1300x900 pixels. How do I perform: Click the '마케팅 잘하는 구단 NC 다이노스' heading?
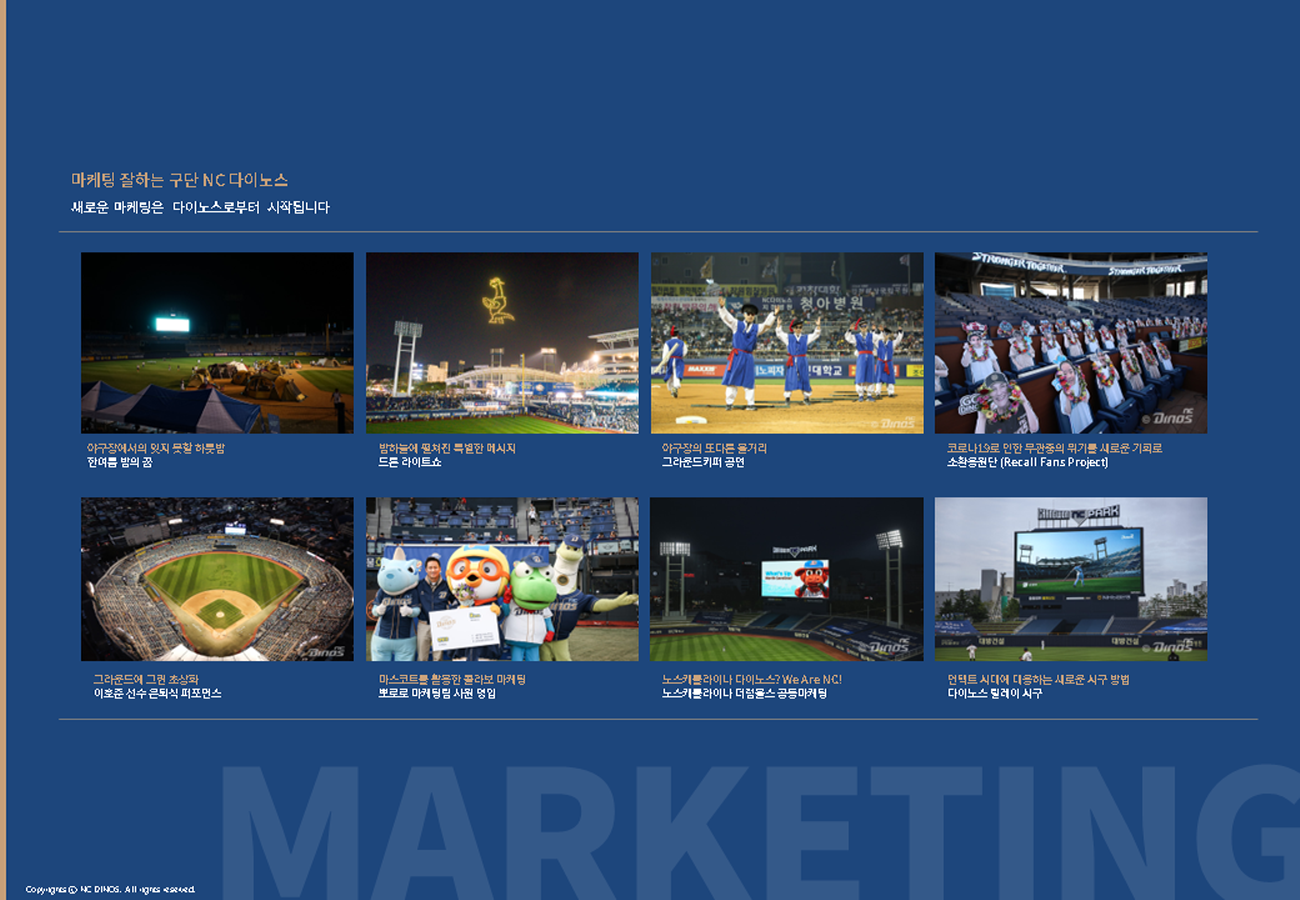pyautogui.click(x=180, y=180)
